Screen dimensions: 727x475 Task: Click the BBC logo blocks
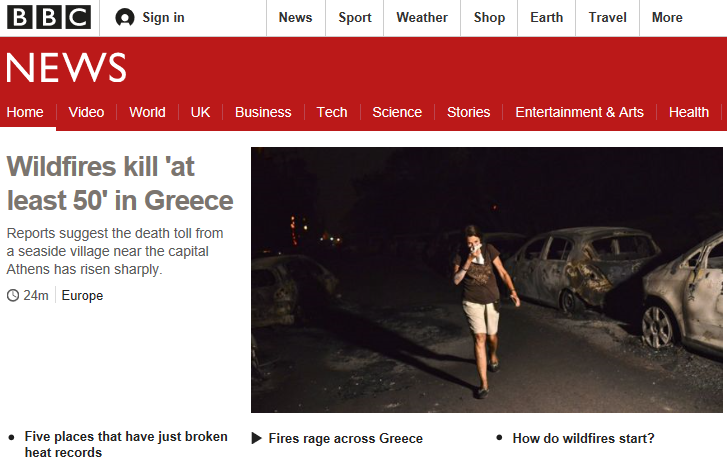[48, 17]
